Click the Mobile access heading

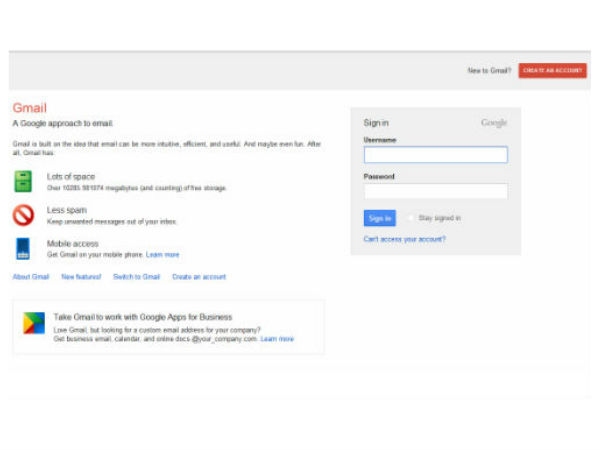pyautogui.click(x=73, y=243)
